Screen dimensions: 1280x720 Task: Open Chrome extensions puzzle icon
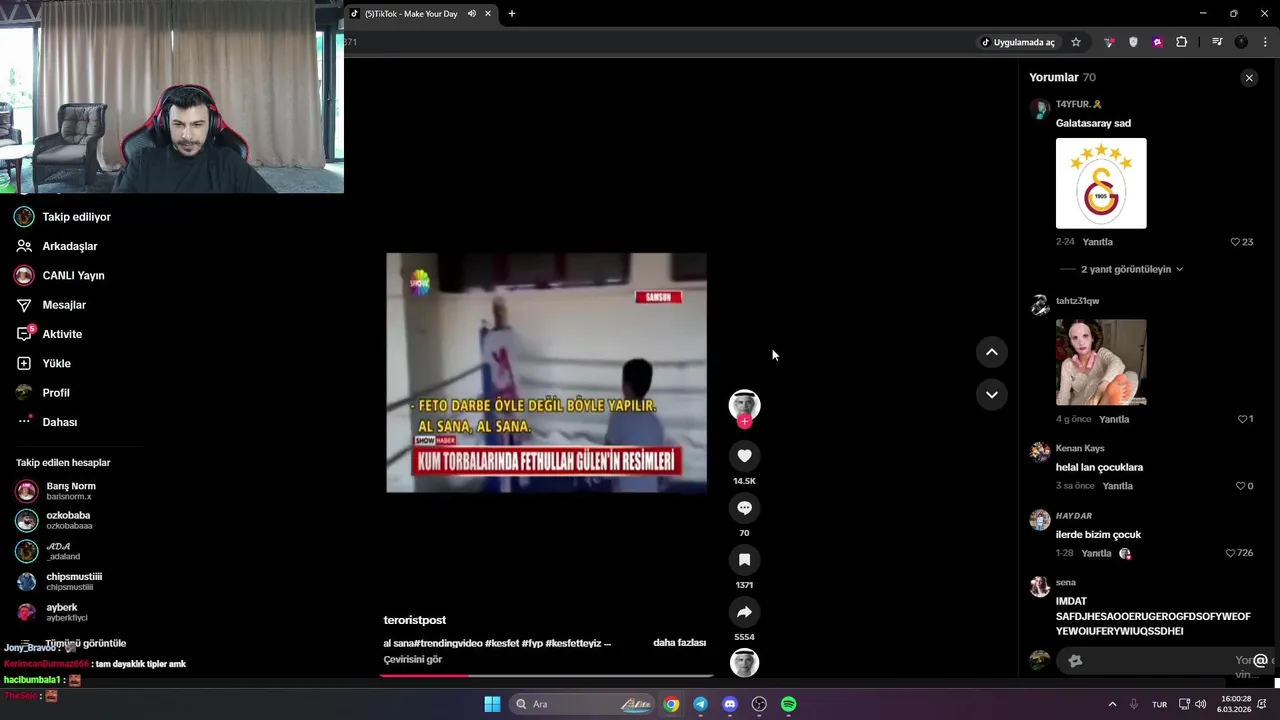[1181, 42]
